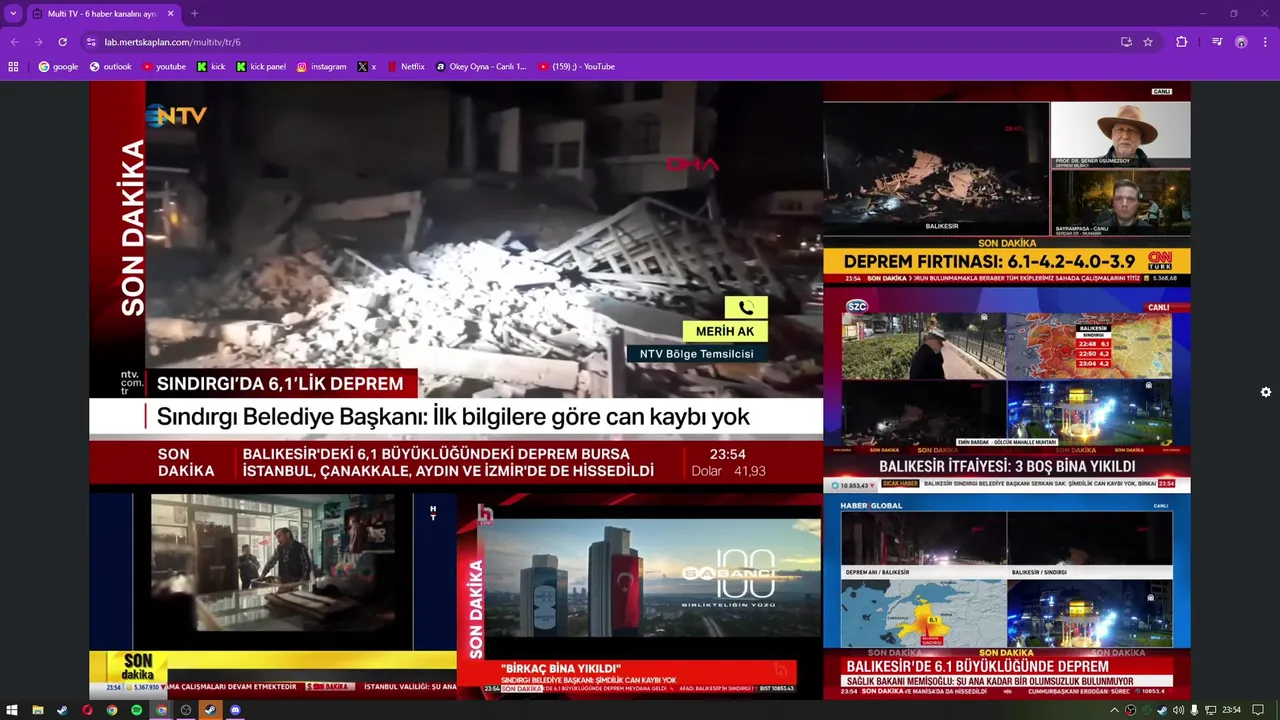
Task: Open Windows notification center
Action: 1258,710
